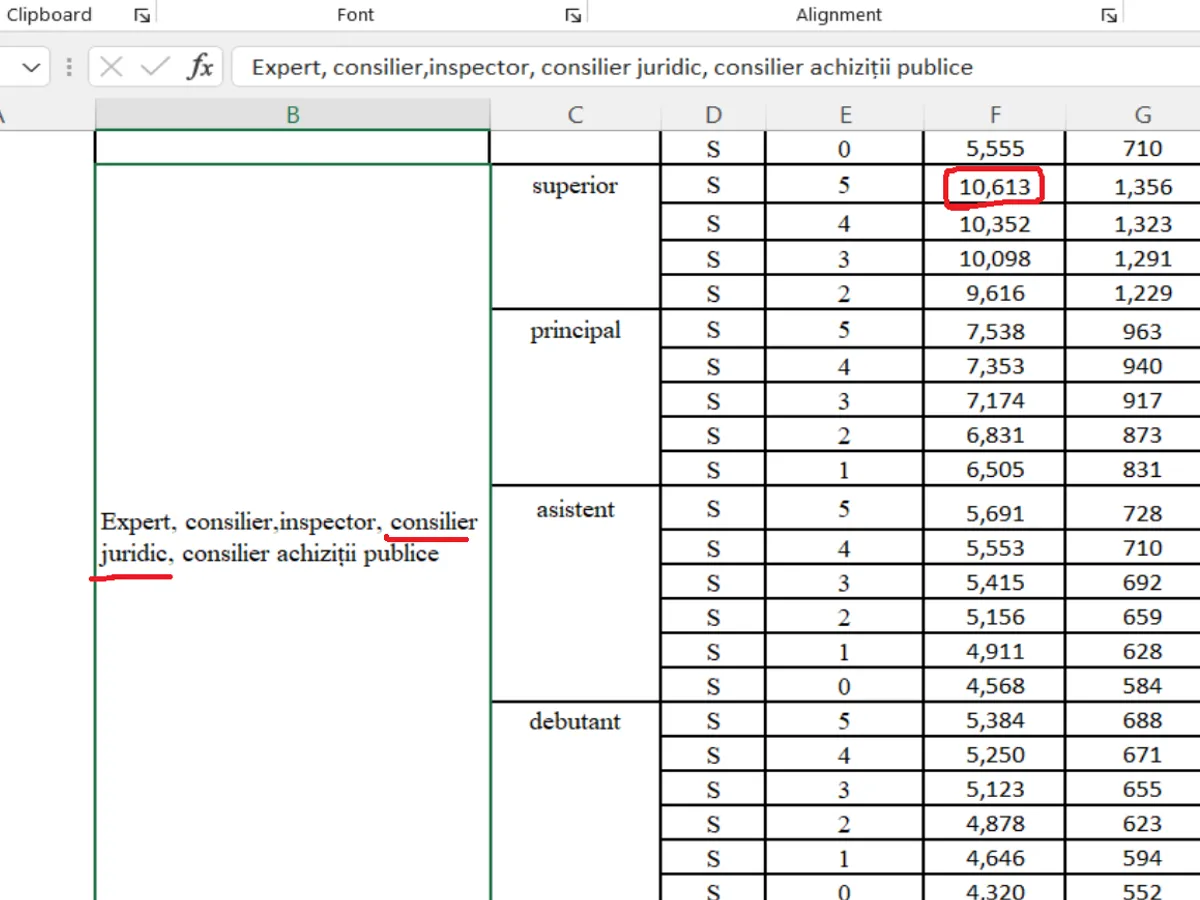Select the cell labeled superior

point(575,186)
